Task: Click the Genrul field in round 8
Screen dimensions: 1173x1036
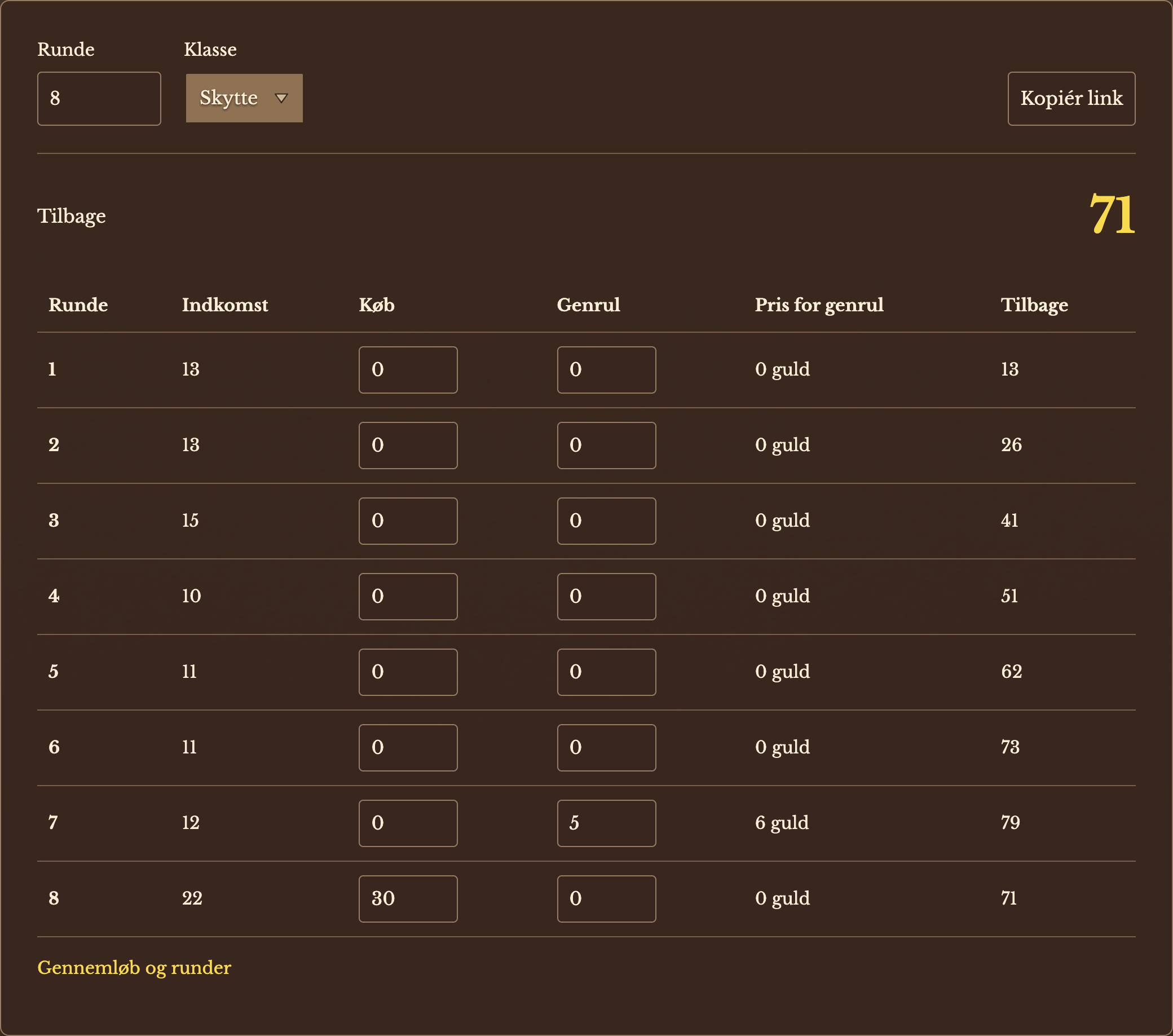Action: [x=607, y=899]
